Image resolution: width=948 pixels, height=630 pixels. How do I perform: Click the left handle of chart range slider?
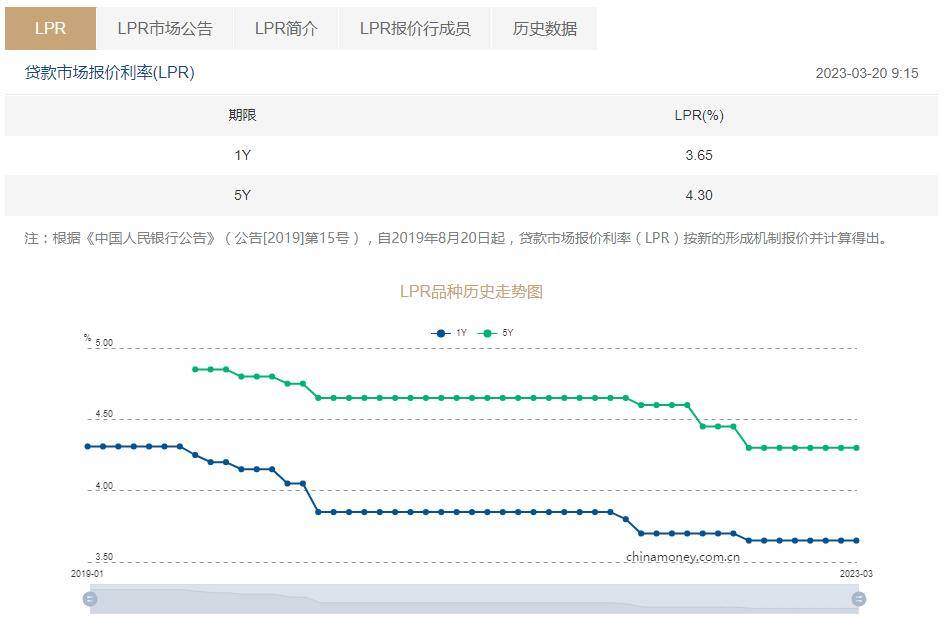pyautogui.click(x=90, y=599)
